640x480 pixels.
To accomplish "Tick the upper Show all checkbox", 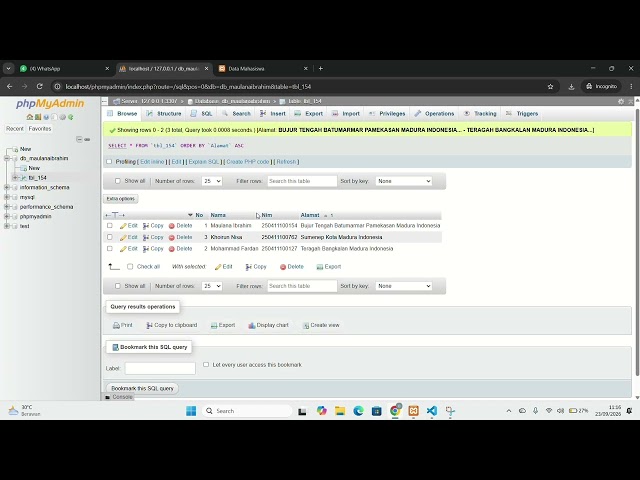I will 118,181.
